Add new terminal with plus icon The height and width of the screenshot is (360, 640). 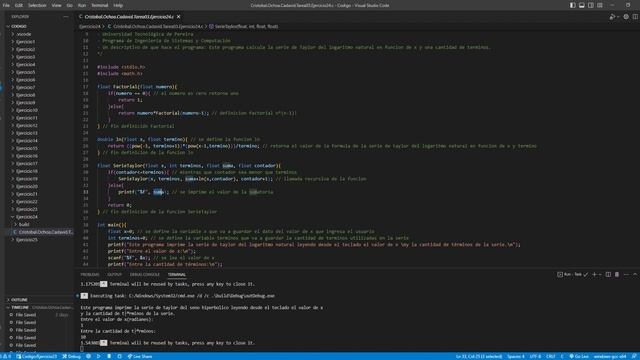pyautogui.click(x=594, y=274)
